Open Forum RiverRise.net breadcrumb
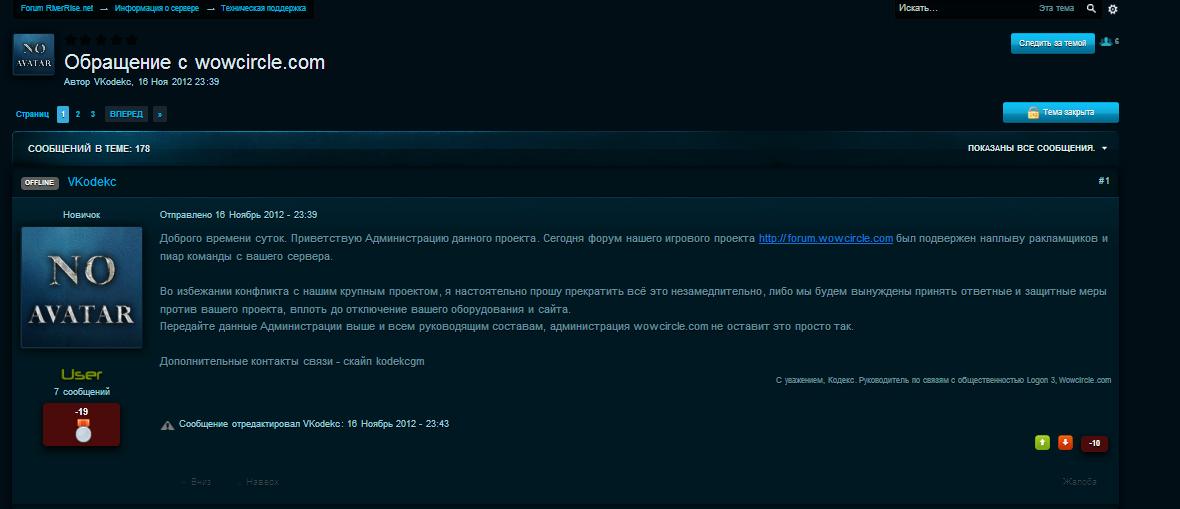 coord(57,8)
